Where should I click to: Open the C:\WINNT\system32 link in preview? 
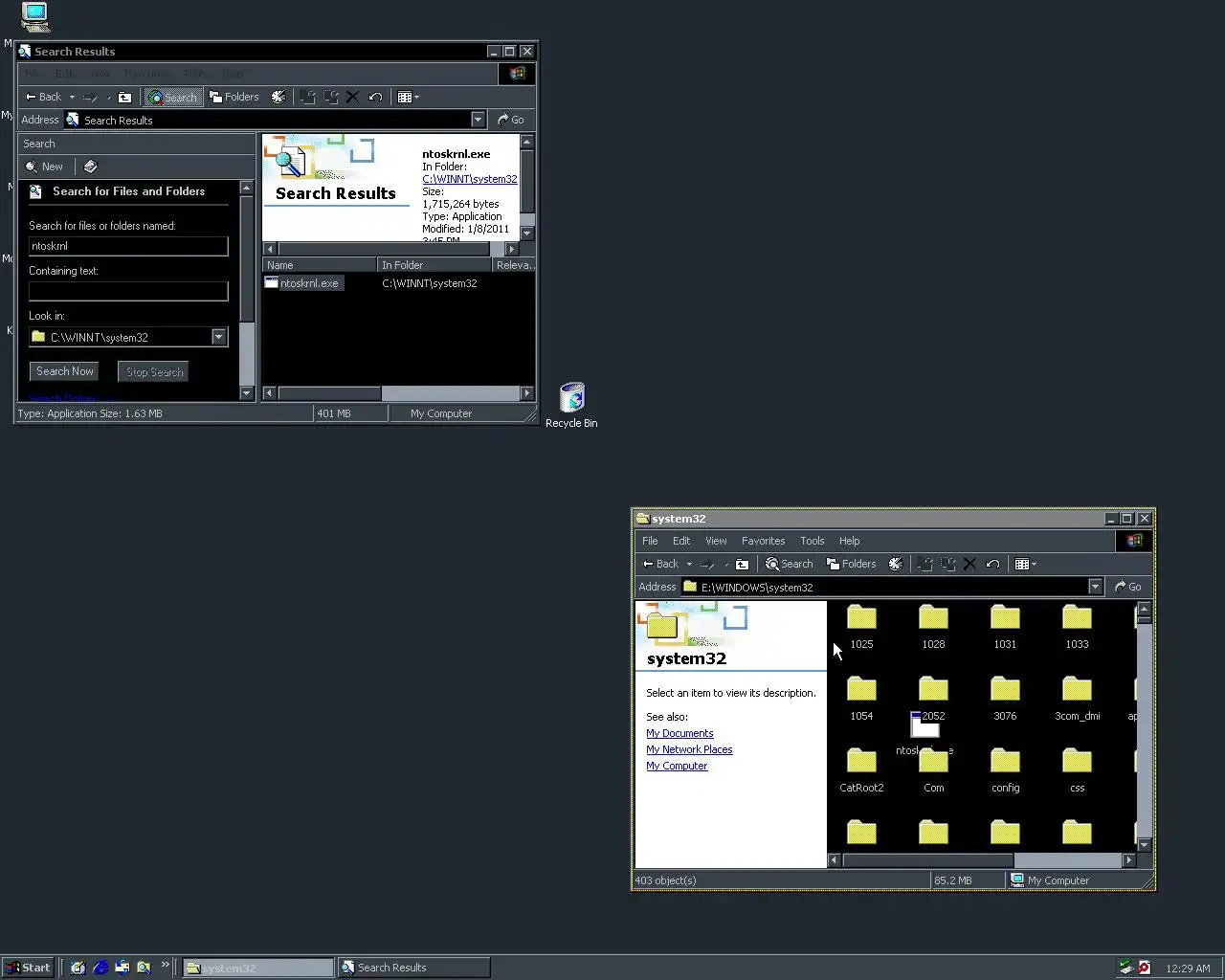pos(470,179)
